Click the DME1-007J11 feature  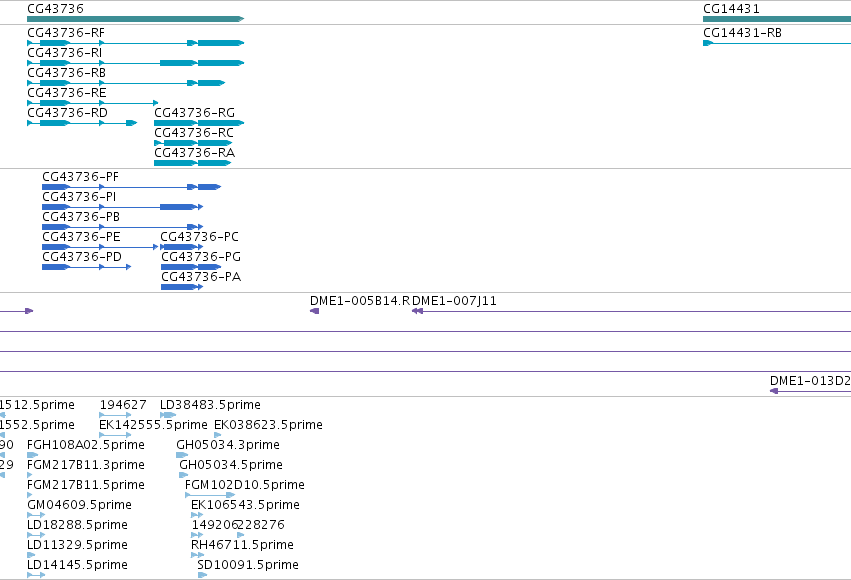[631, 311]
